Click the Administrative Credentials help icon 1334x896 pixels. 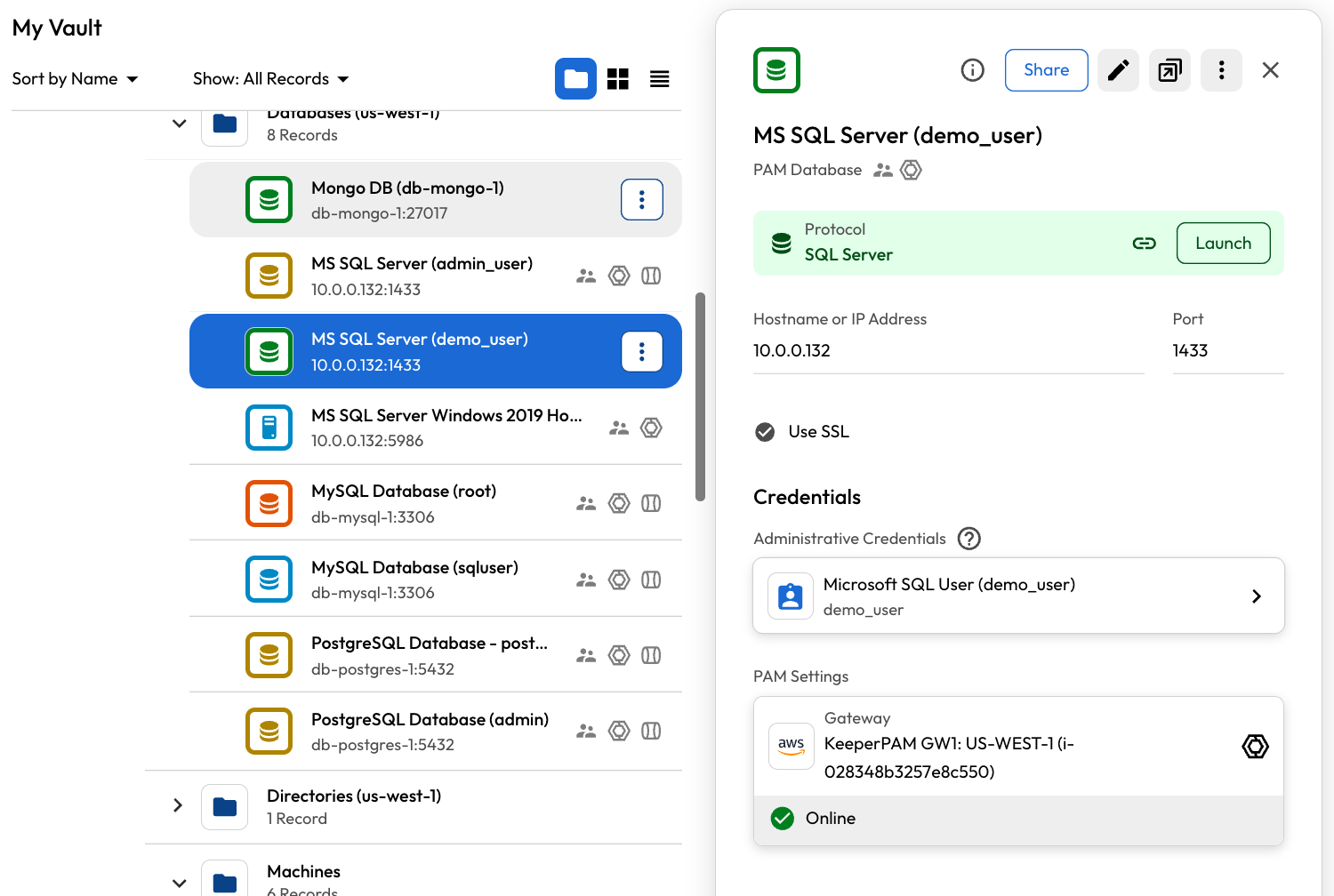[968, 539]
